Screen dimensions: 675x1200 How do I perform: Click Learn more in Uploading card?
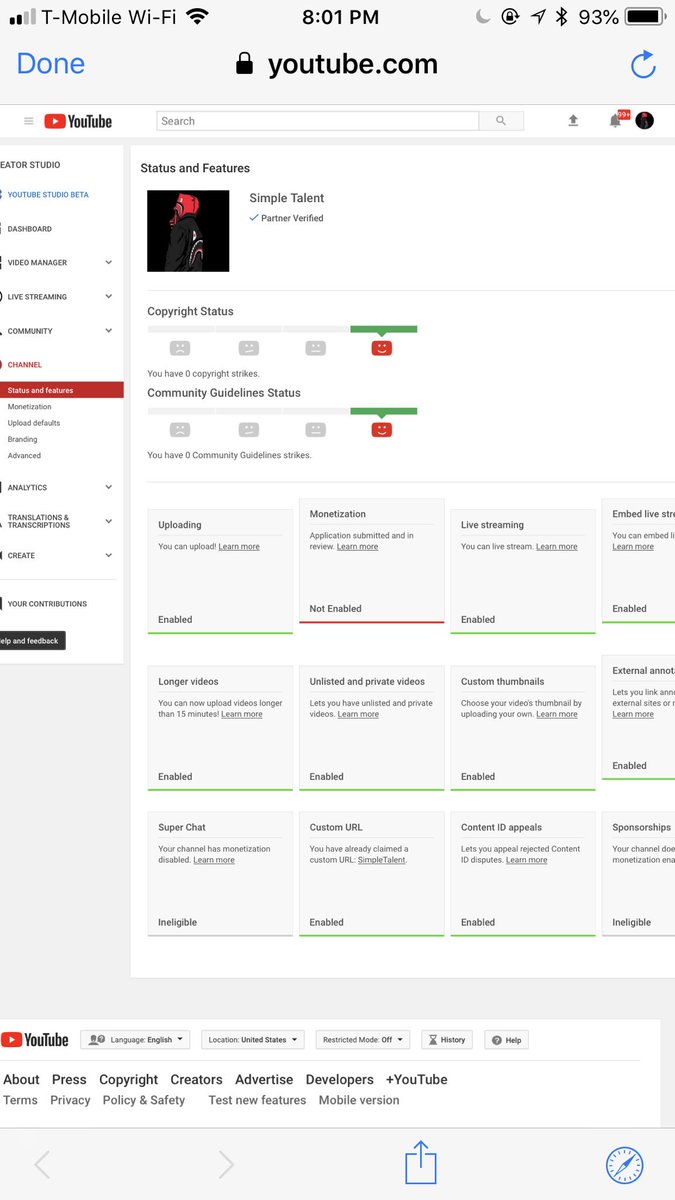click(239, 547)
